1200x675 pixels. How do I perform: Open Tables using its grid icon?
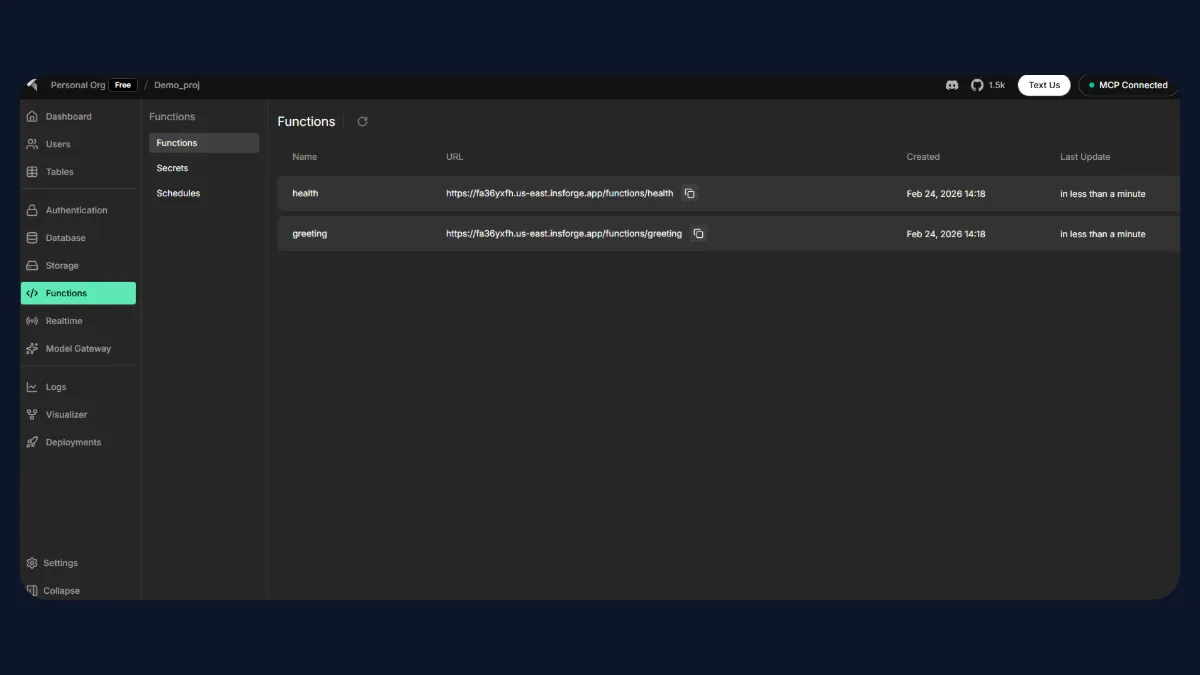click(32, 171)
